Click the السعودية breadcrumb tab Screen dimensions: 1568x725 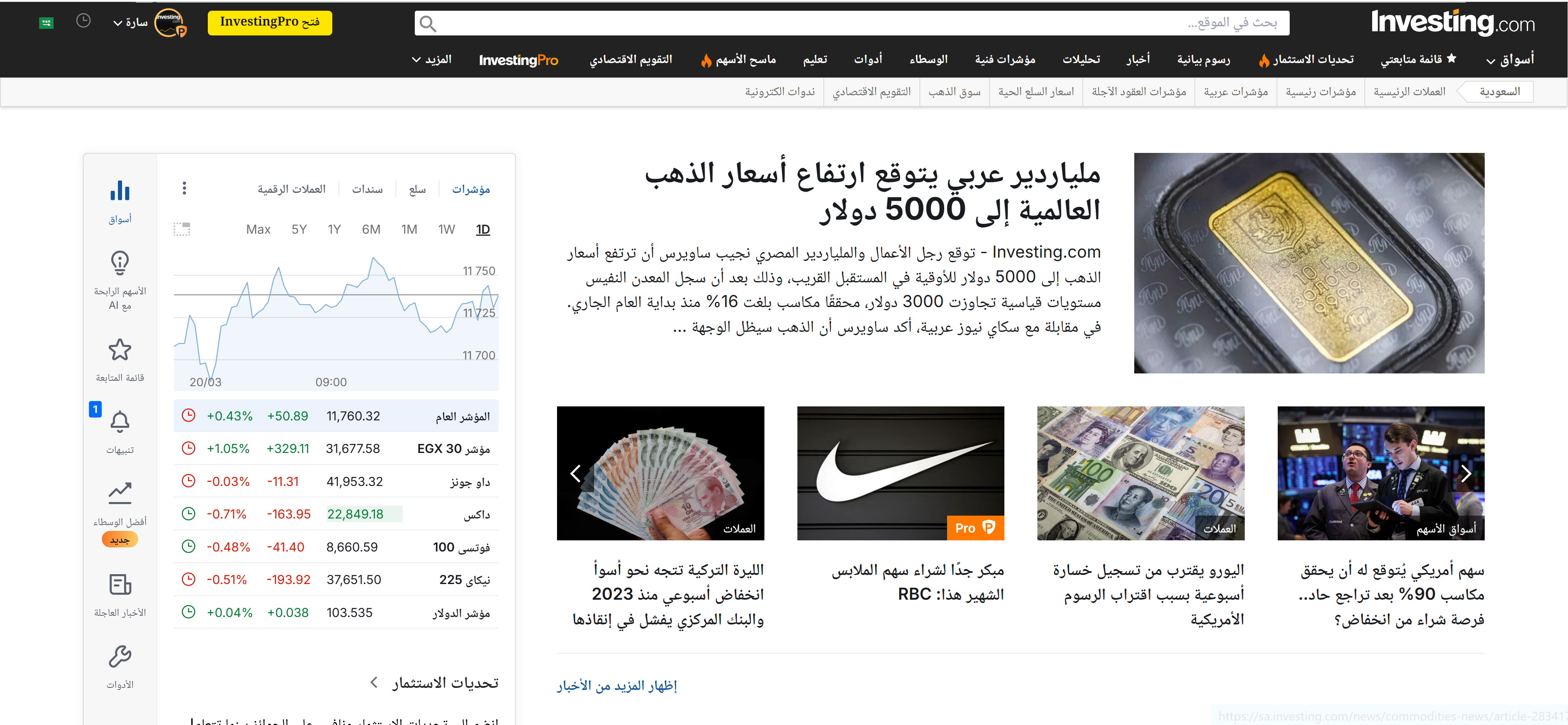(1500, 92)
